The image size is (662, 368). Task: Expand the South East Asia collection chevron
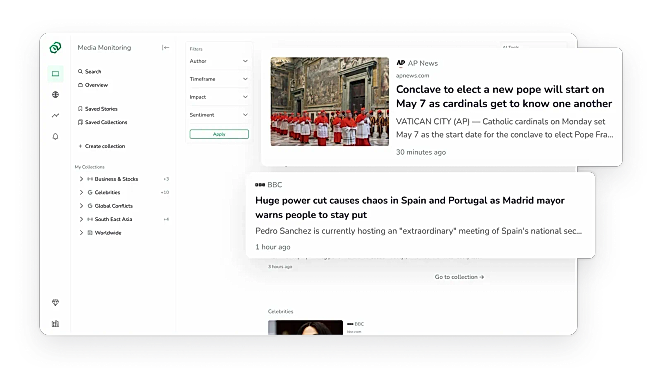coord(81,219)
